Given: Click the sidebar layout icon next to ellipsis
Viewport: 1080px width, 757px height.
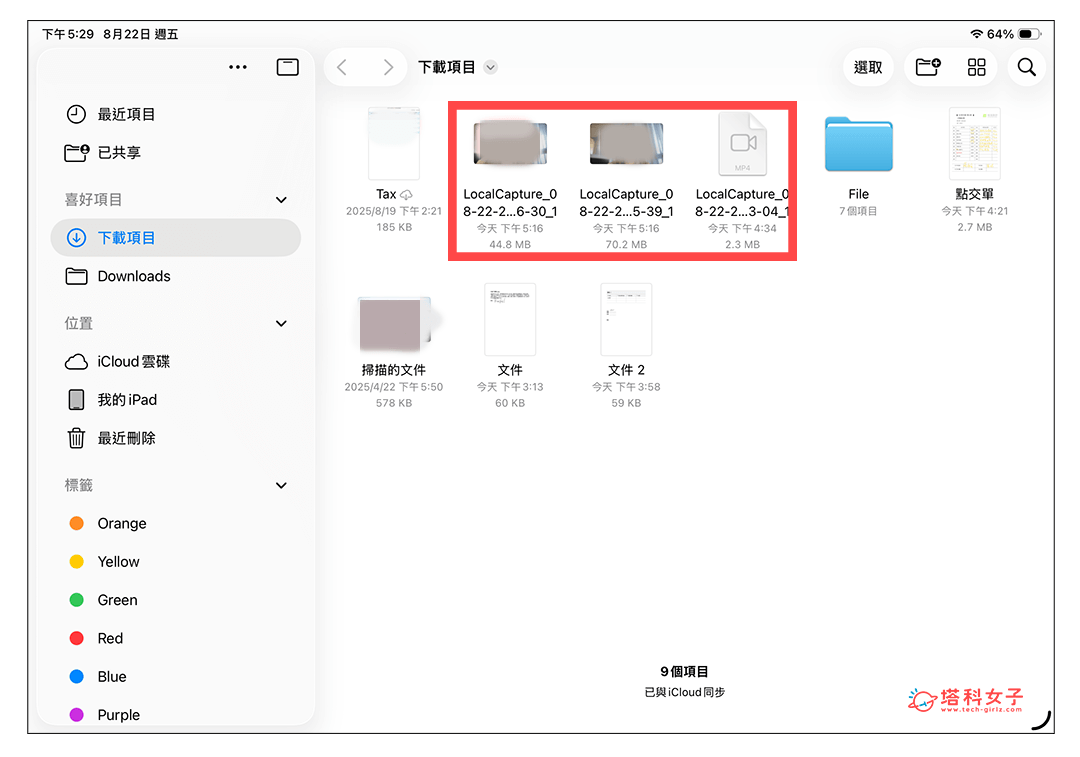Looking at the screenshot, I should click(x=287, y=67).
